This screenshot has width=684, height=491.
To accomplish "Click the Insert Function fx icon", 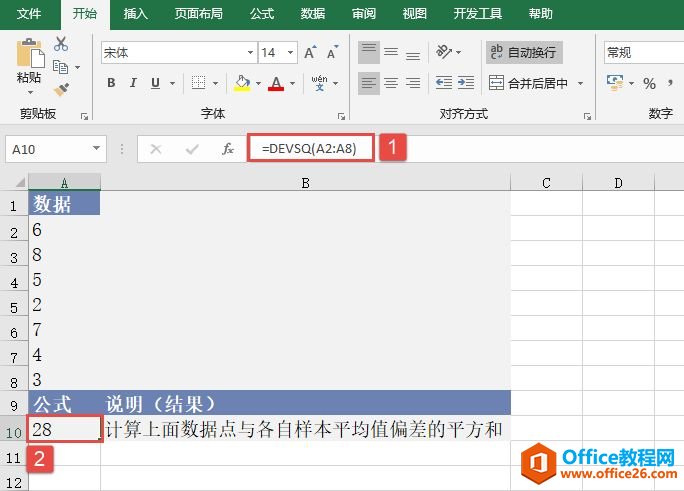I will 228,149.
